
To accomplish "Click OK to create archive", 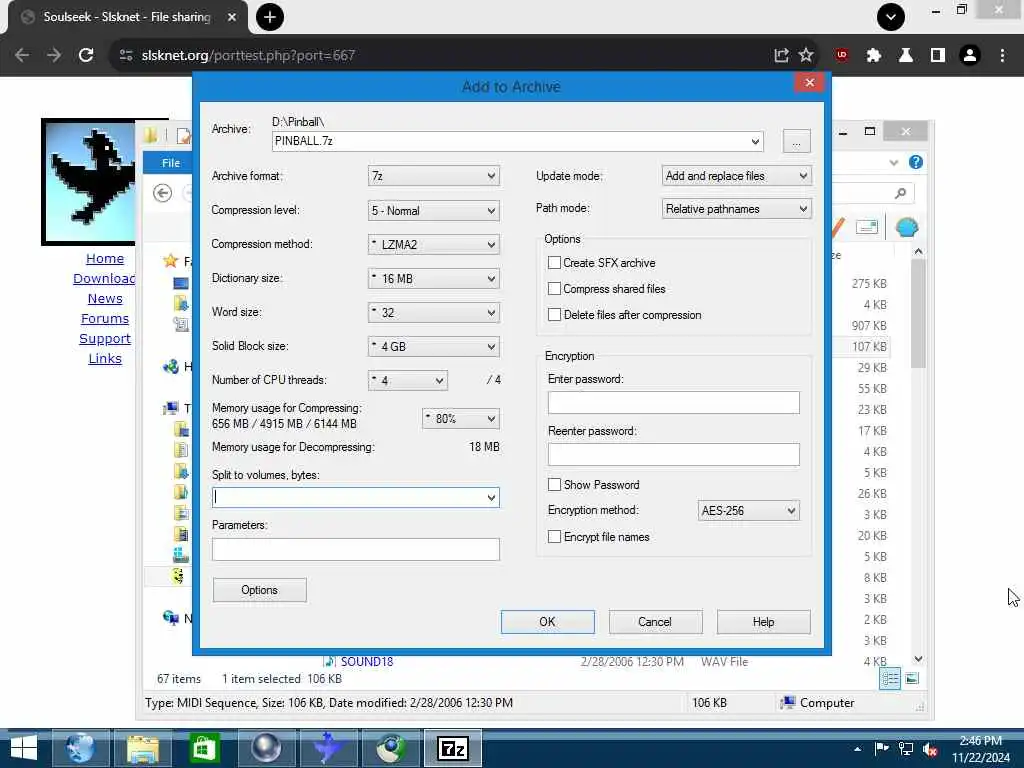I will pos(547,622).
